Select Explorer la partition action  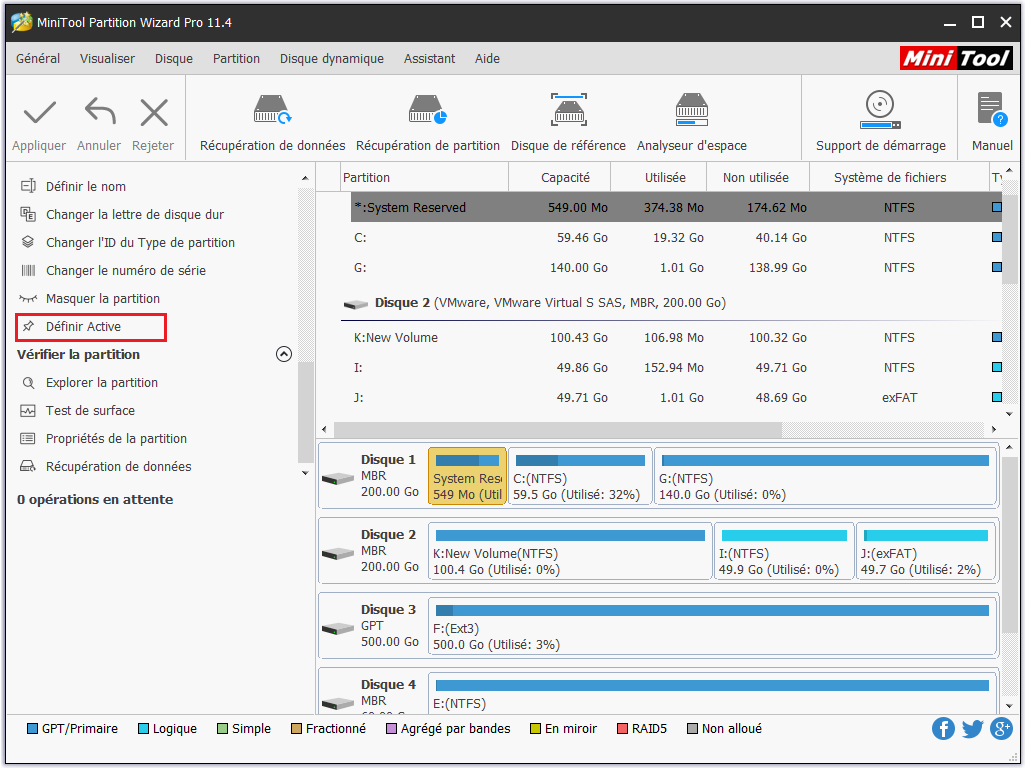click(x=101, y=383)
